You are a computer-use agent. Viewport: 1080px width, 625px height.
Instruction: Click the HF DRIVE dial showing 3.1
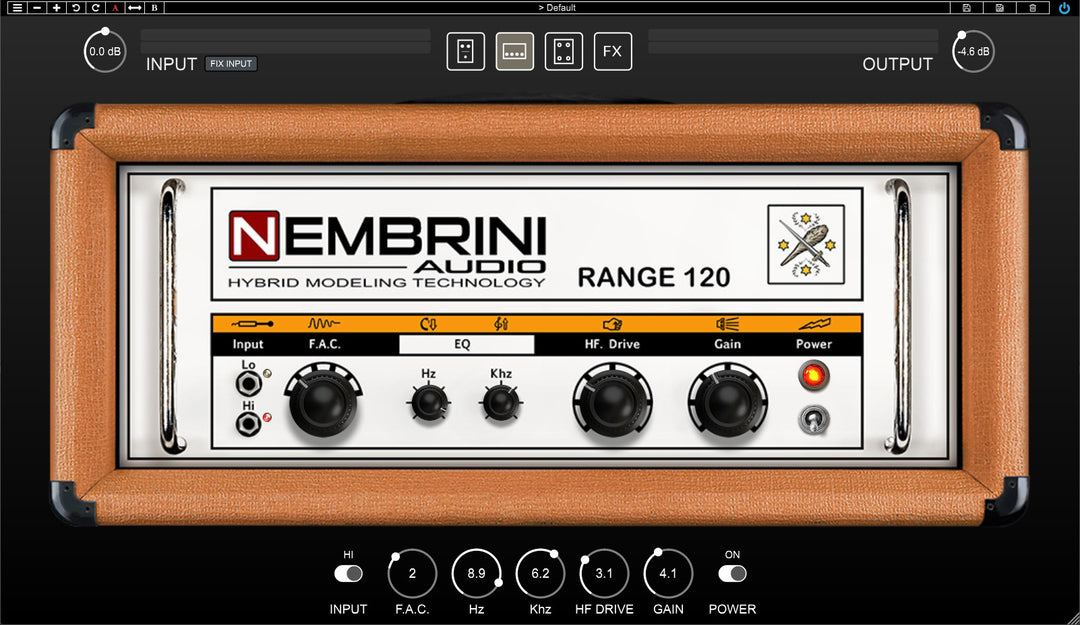(604, 573)
